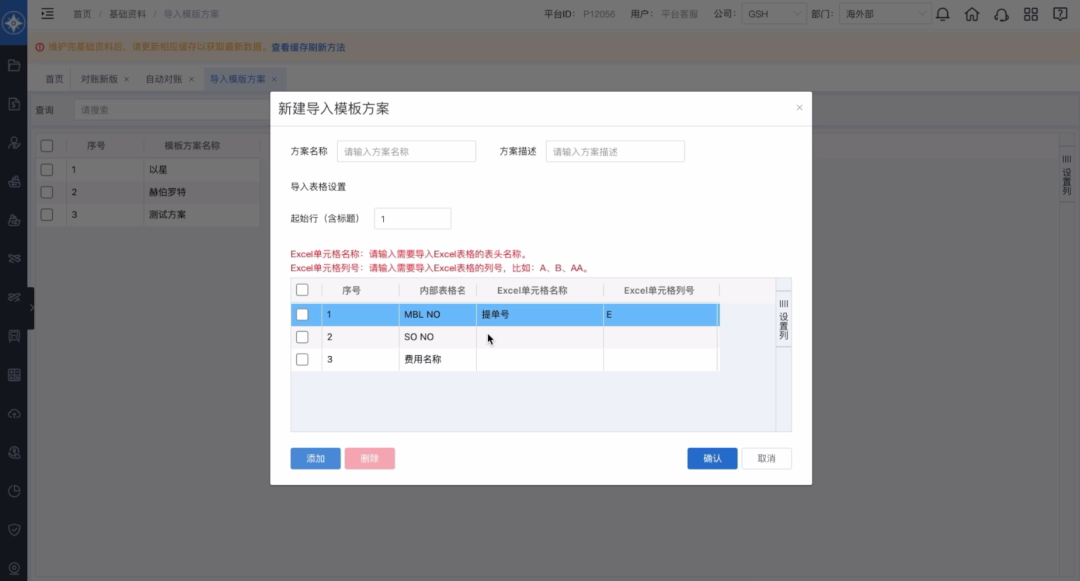This screenshot has width=1080, height=581.
Task: Open the notification bell icon
Action: [942, 14]
